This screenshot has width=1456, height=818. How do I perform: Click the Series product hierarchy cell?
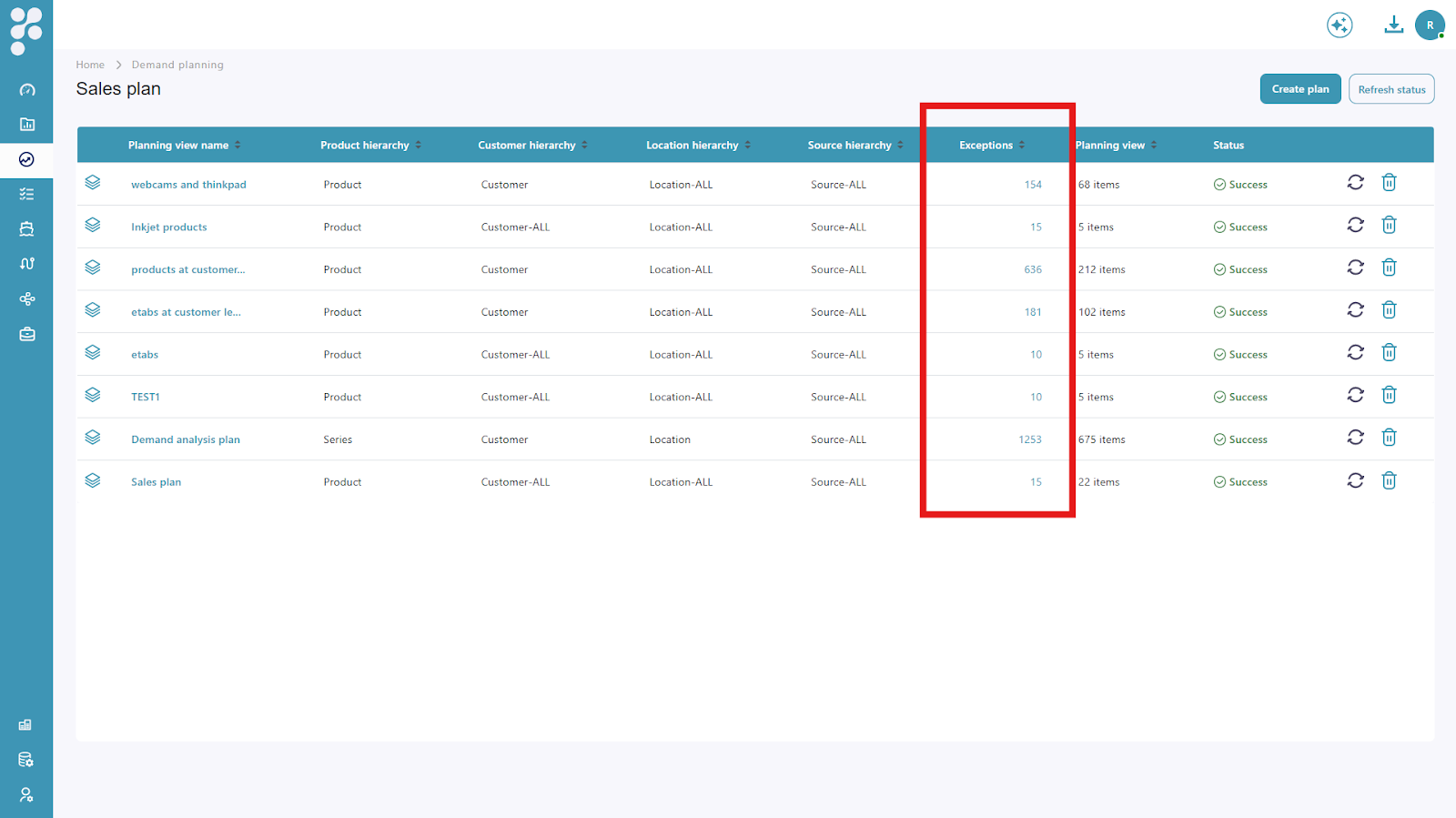coord(338,439)
